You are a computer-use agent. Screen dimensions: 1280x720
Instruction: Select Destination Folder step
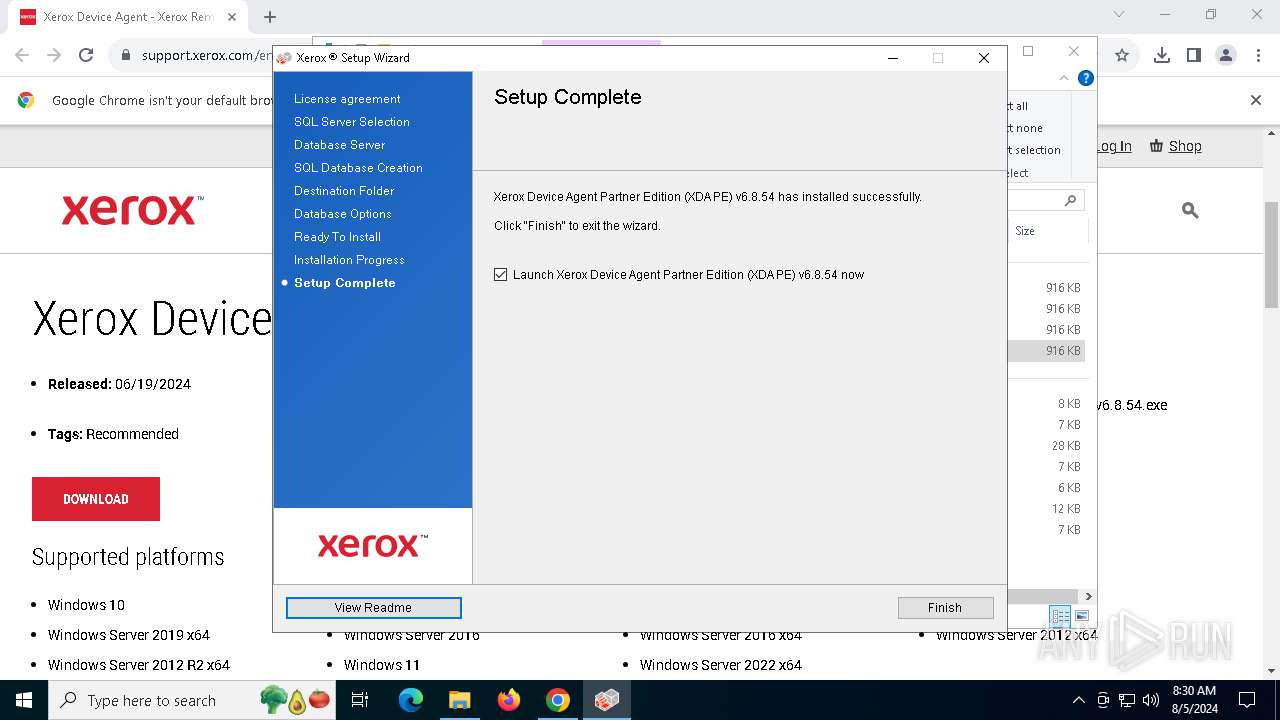(344, 191)
